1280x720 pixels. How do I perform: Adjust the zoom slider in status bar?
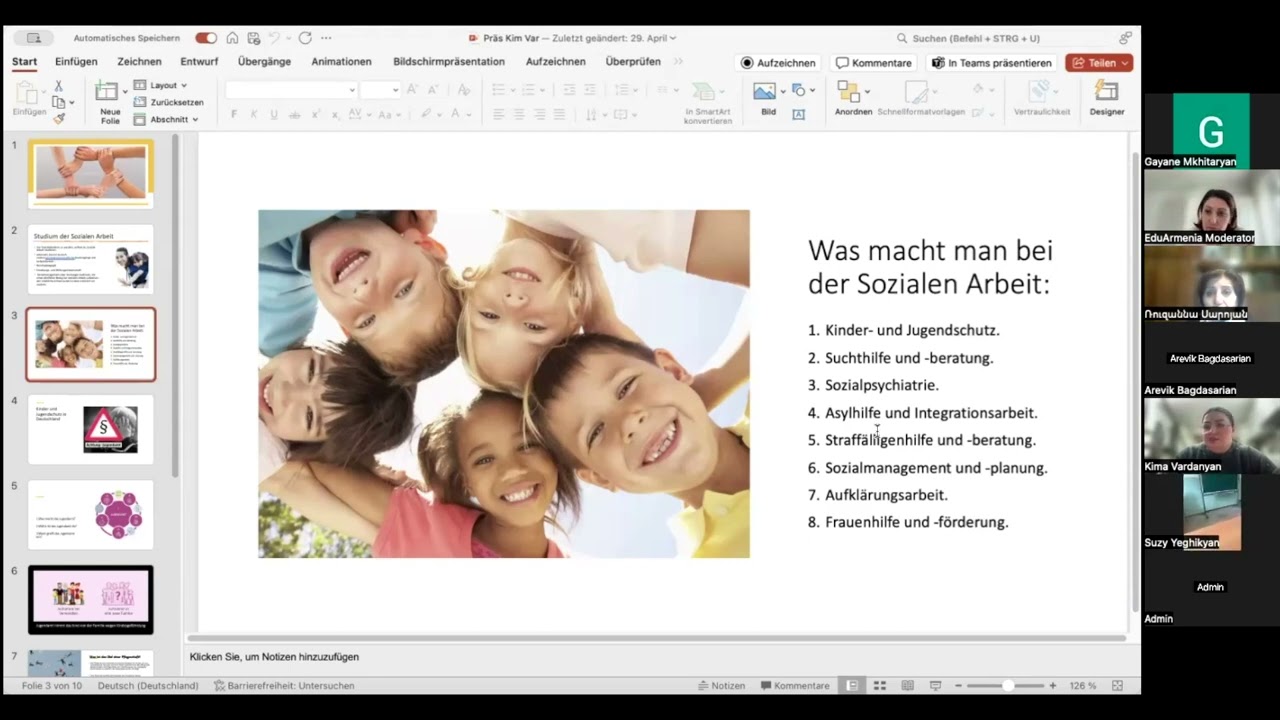1006,685
